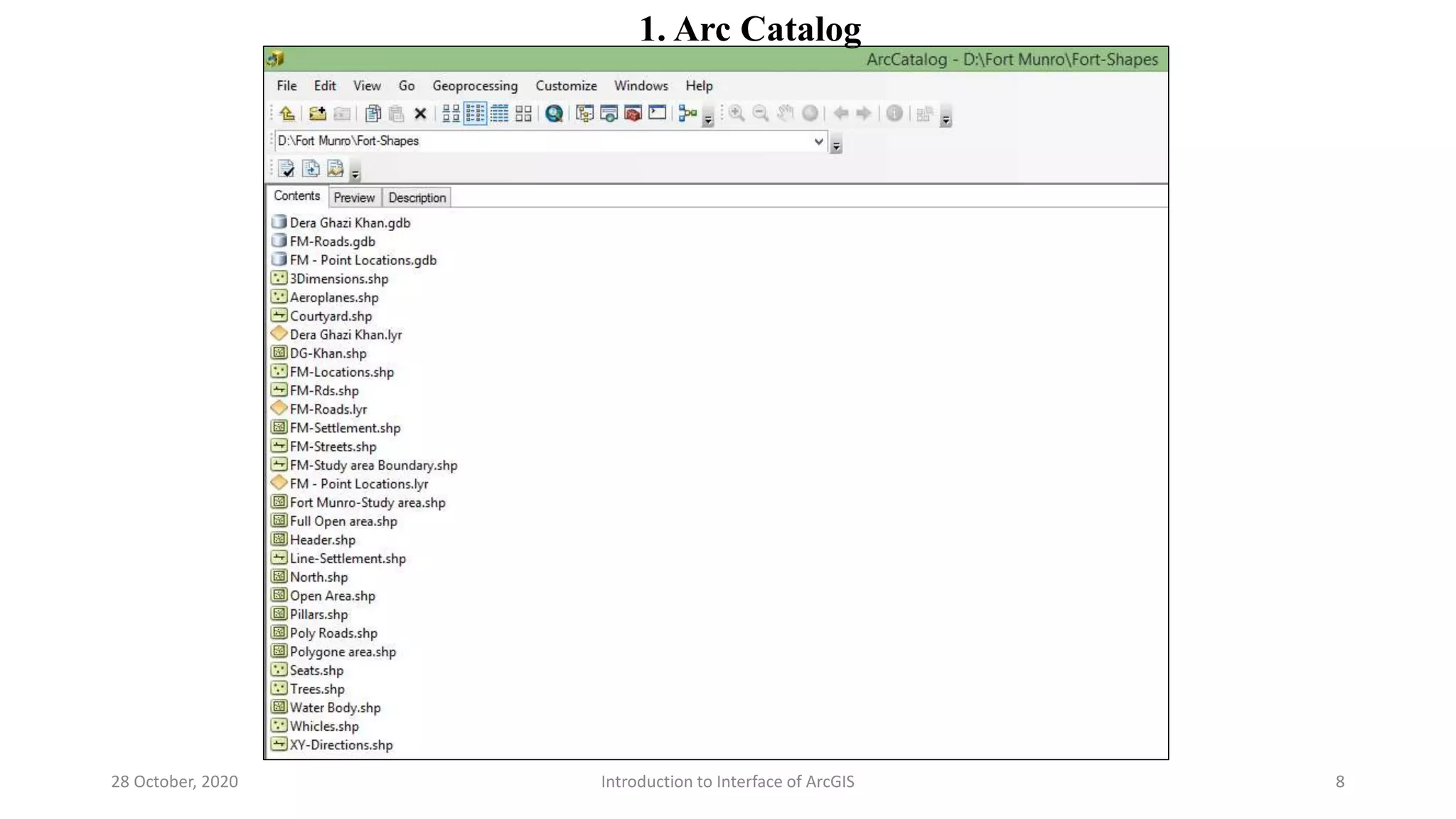Select FM-Roads.gdb in contents list
Viewport: 1456px width, 819px height.
point(323,241)
